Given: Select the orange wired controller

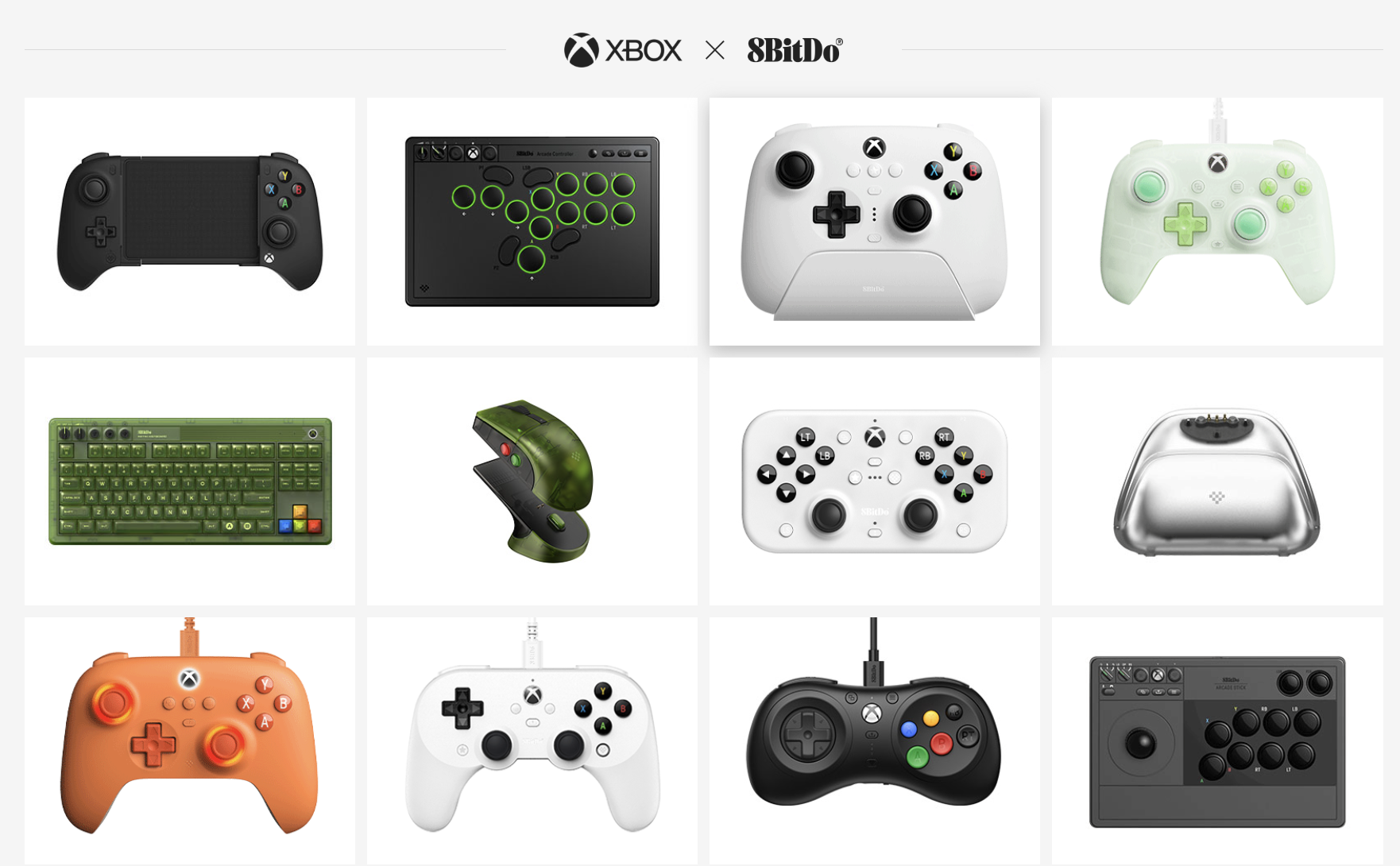Looking at the screenshot, I should (x=190, y=740).
